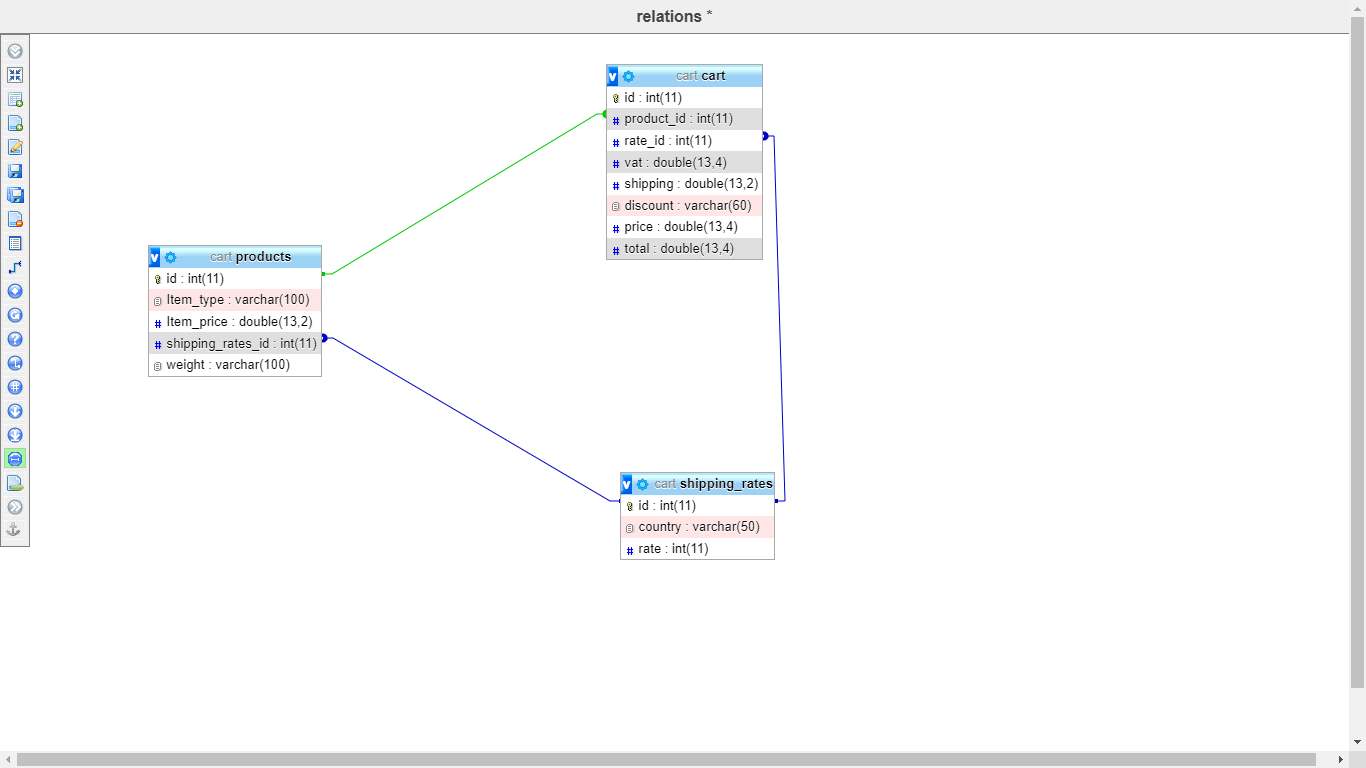This screenshot has height=768, width=1366.
Task: Open the Help question mark icon
Action: pyautogui.click(x=15, y=339)
